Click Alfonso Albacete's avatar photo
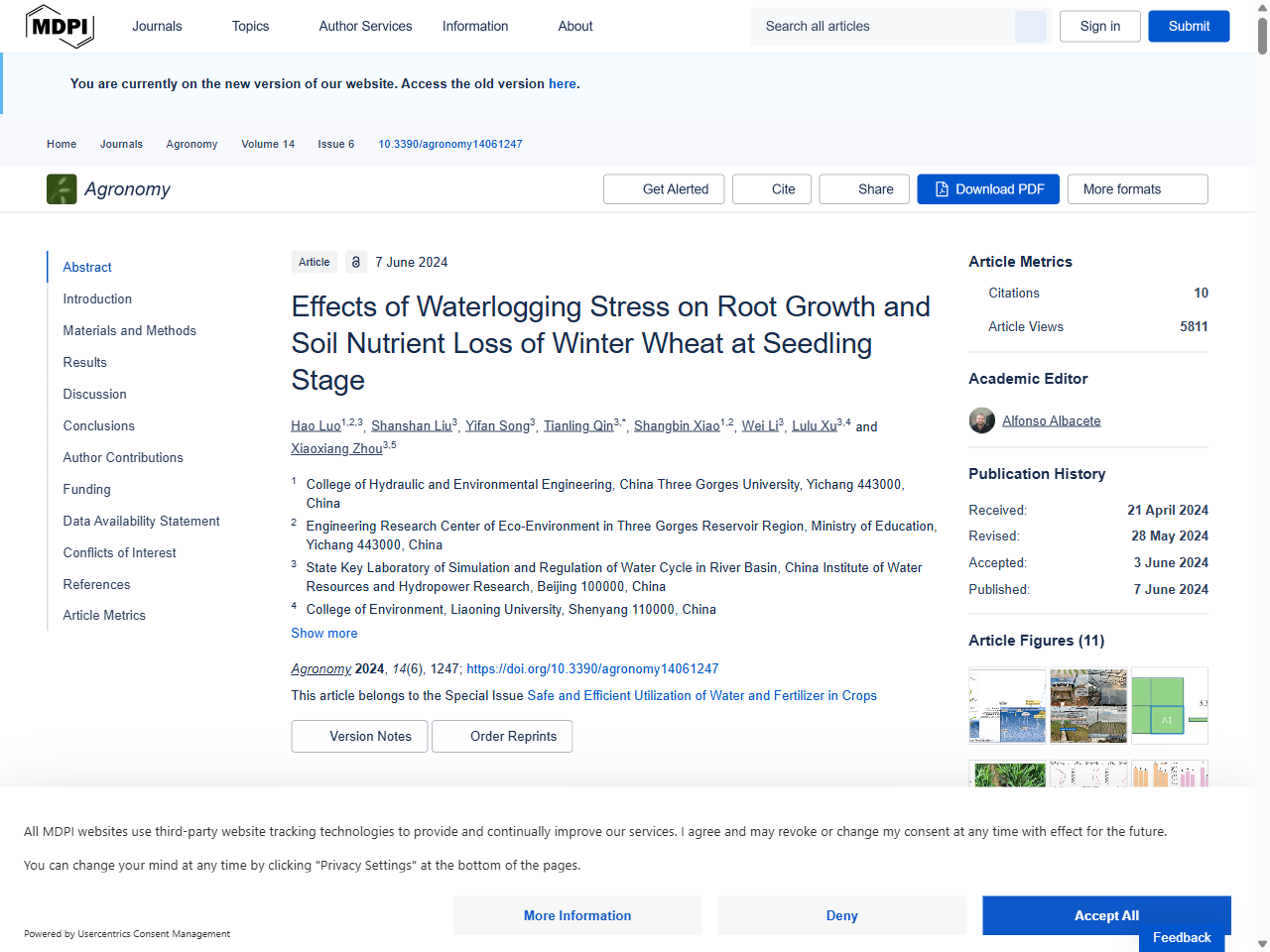1270x952 pixels. coord(981,420)
